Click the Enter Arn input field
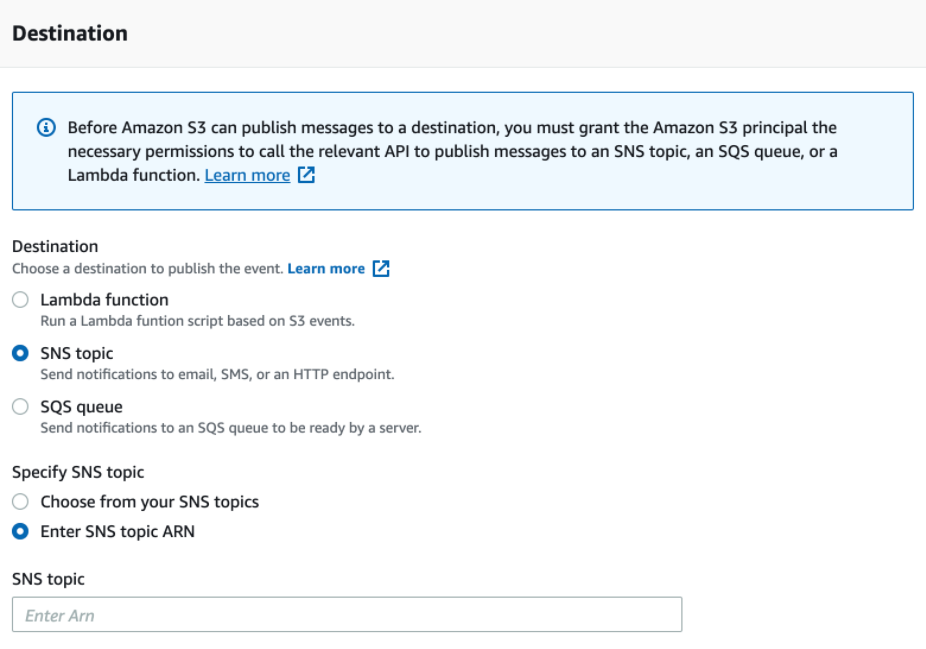Screen dimensions: 926x649 347,615
